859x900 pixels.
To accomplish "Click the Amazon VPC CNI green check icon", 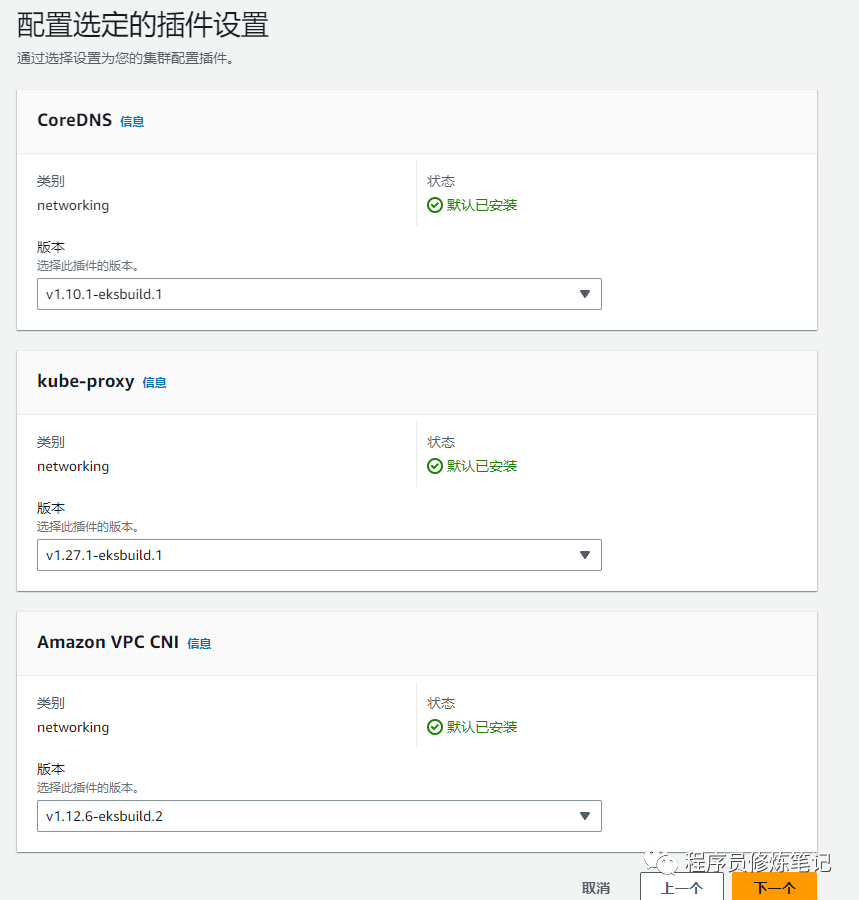I will tap(434, 727).
